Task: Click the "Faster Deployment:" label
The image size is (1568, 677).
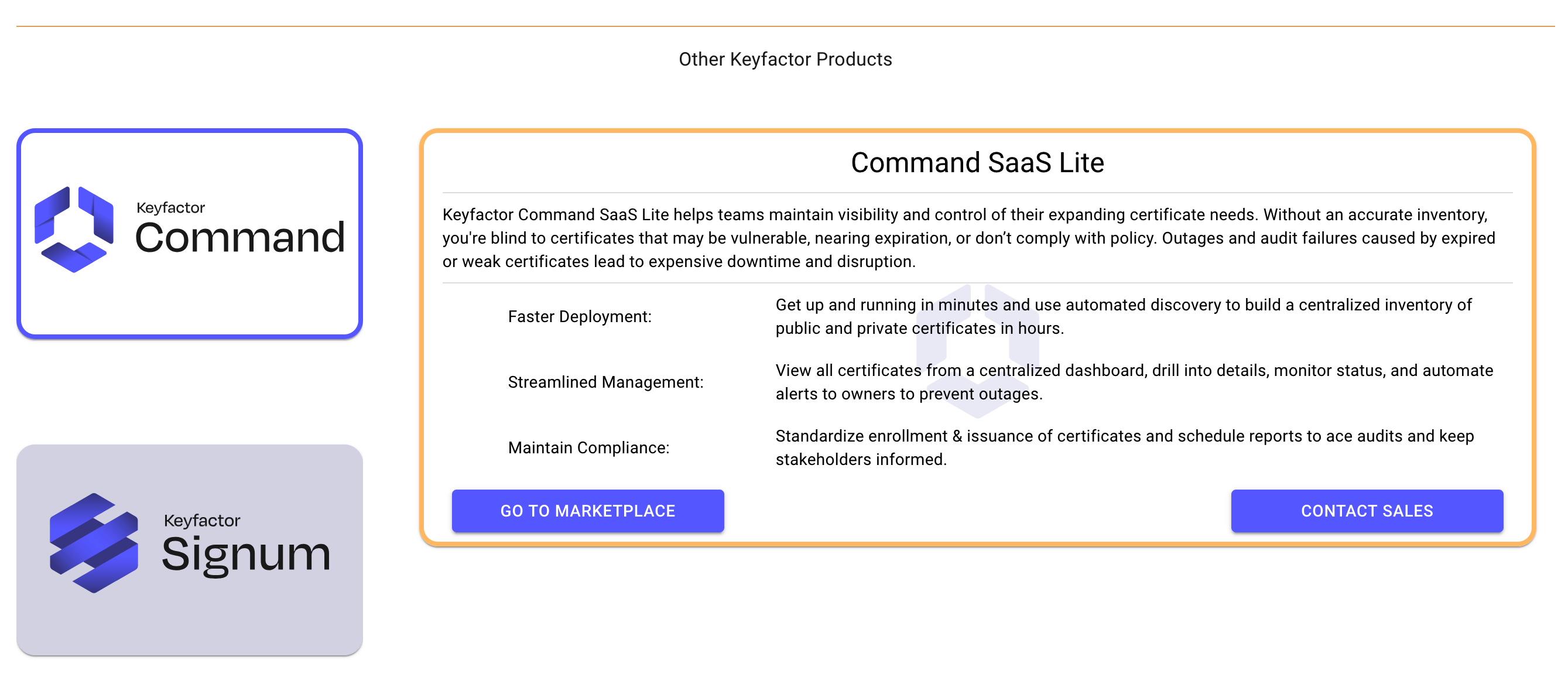Action: tap(580, 317)
